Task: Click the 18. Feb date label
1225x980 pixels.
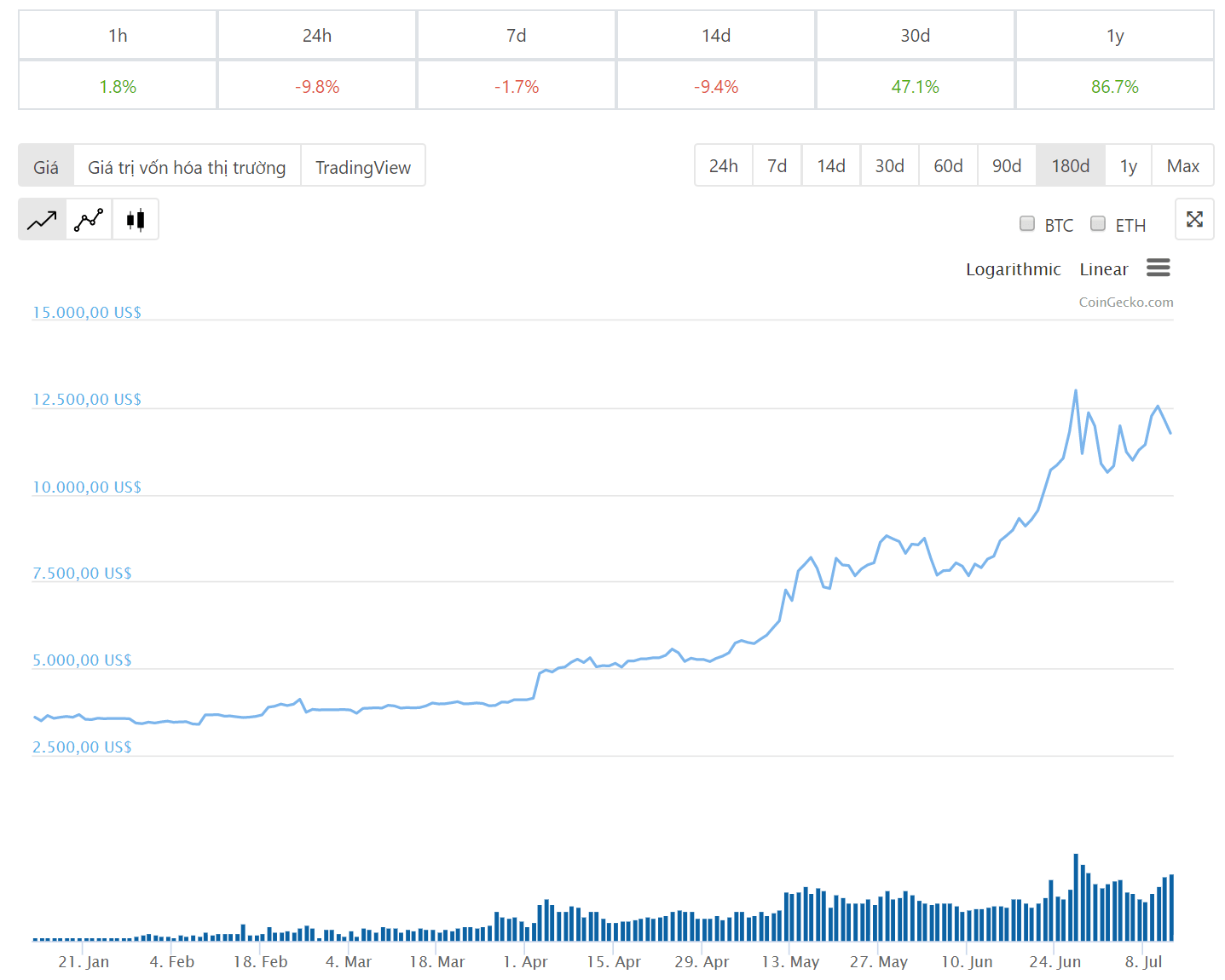Action: pos(261,961)
